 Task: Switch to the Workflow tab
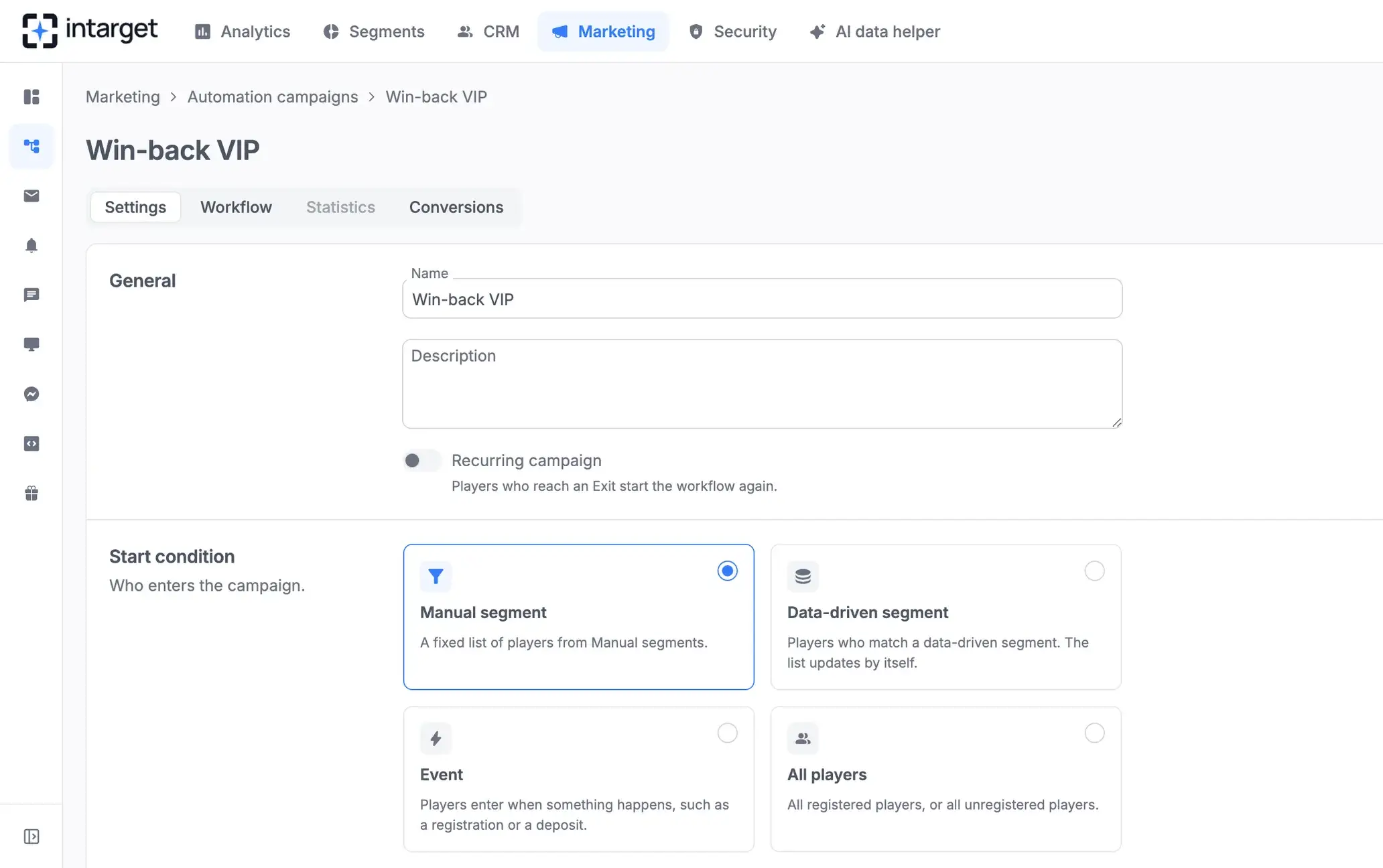pos(236,207)
